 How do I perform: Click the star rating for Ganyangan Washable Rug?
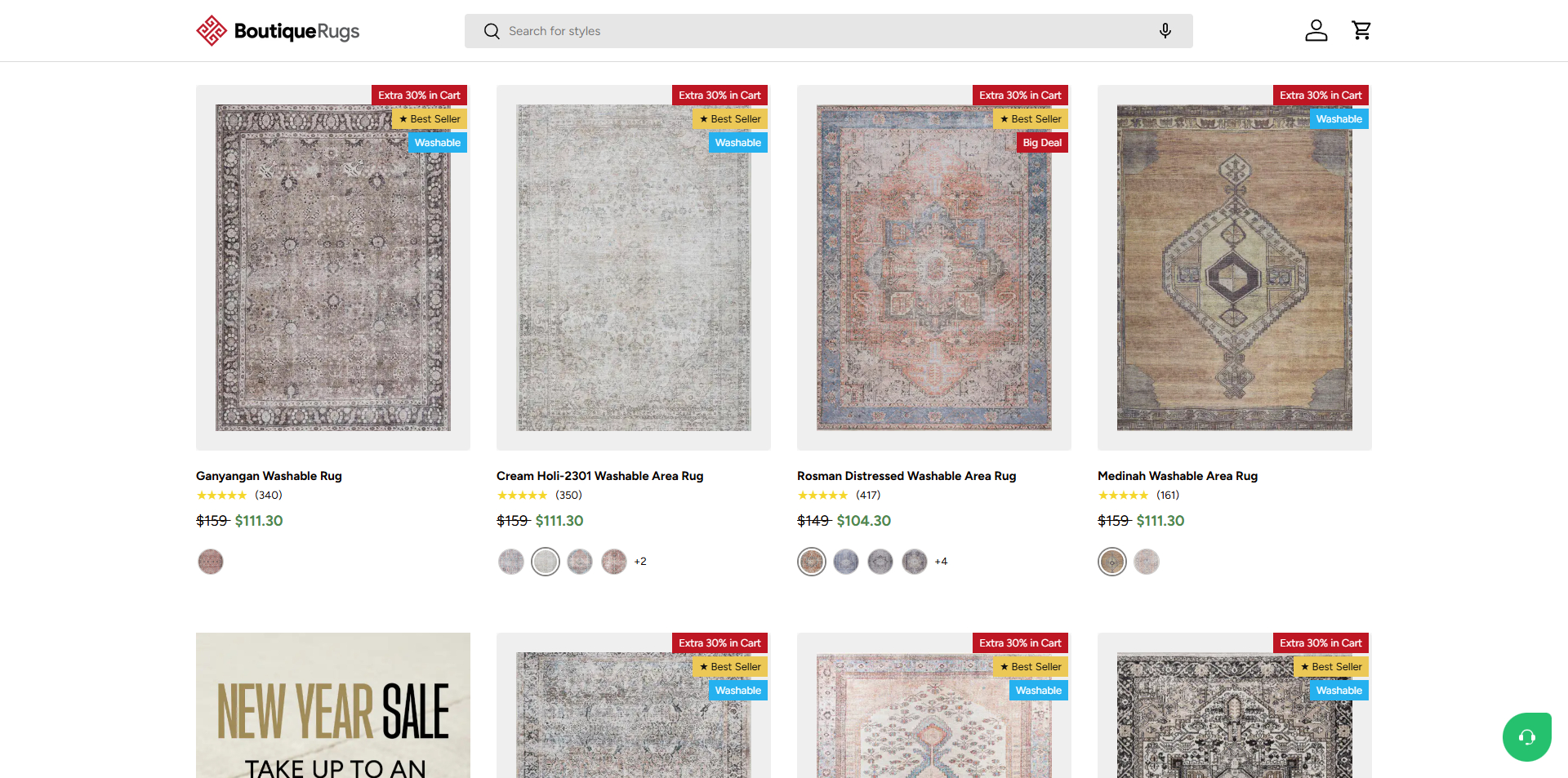pos(221,495)
